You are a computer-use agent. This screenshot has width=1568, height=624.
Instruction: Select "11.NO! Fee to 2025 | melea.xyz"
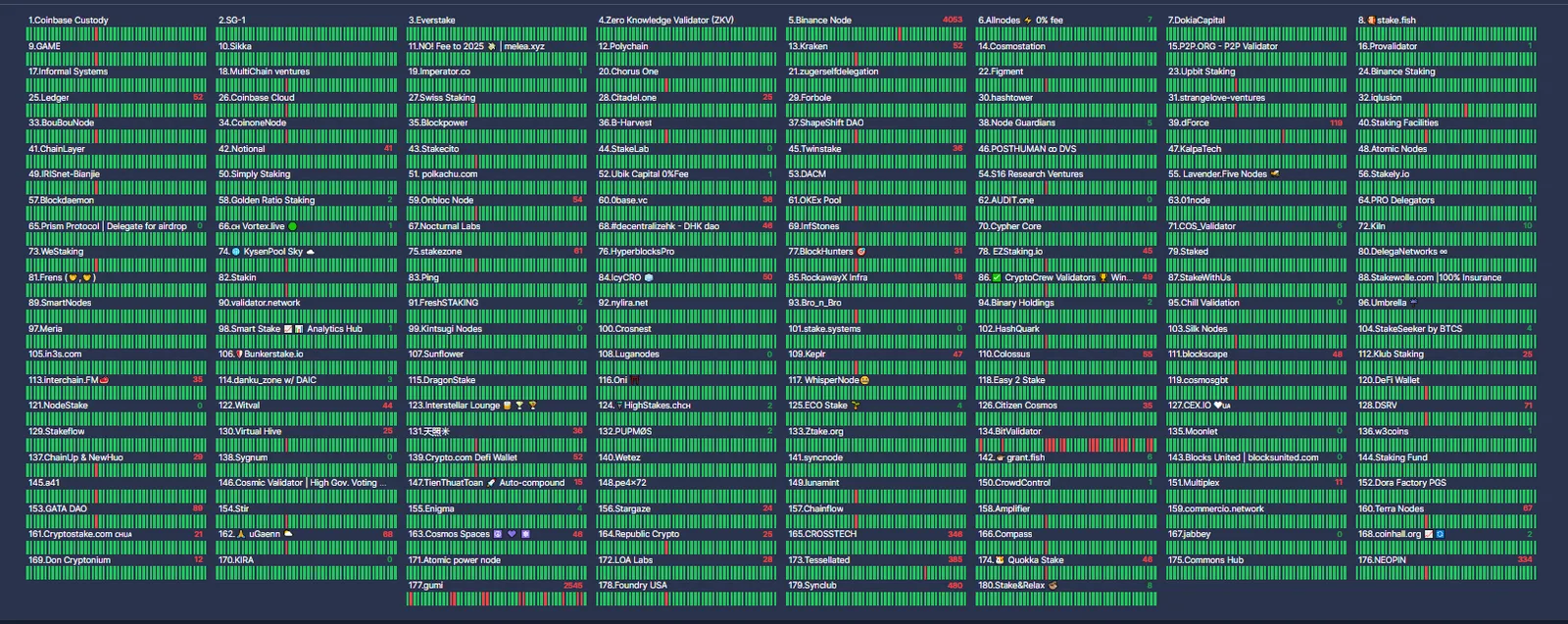(476, 46)
